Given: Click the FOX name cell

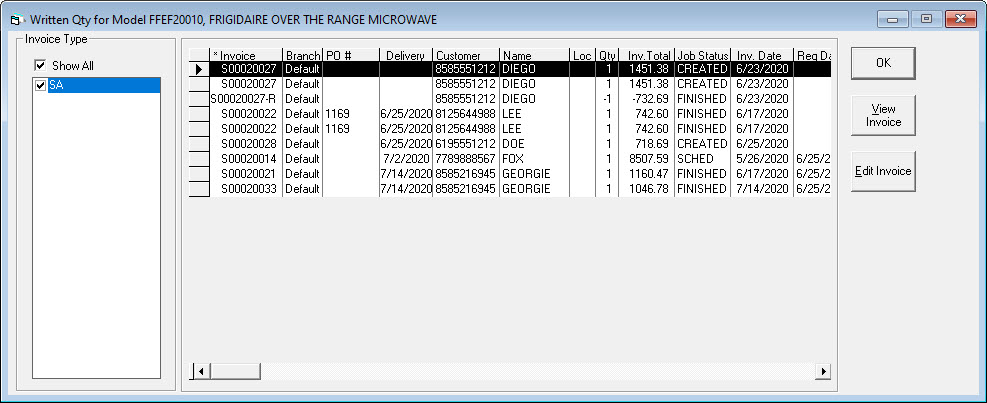Looking at the screenshot, I should point(534,159).
